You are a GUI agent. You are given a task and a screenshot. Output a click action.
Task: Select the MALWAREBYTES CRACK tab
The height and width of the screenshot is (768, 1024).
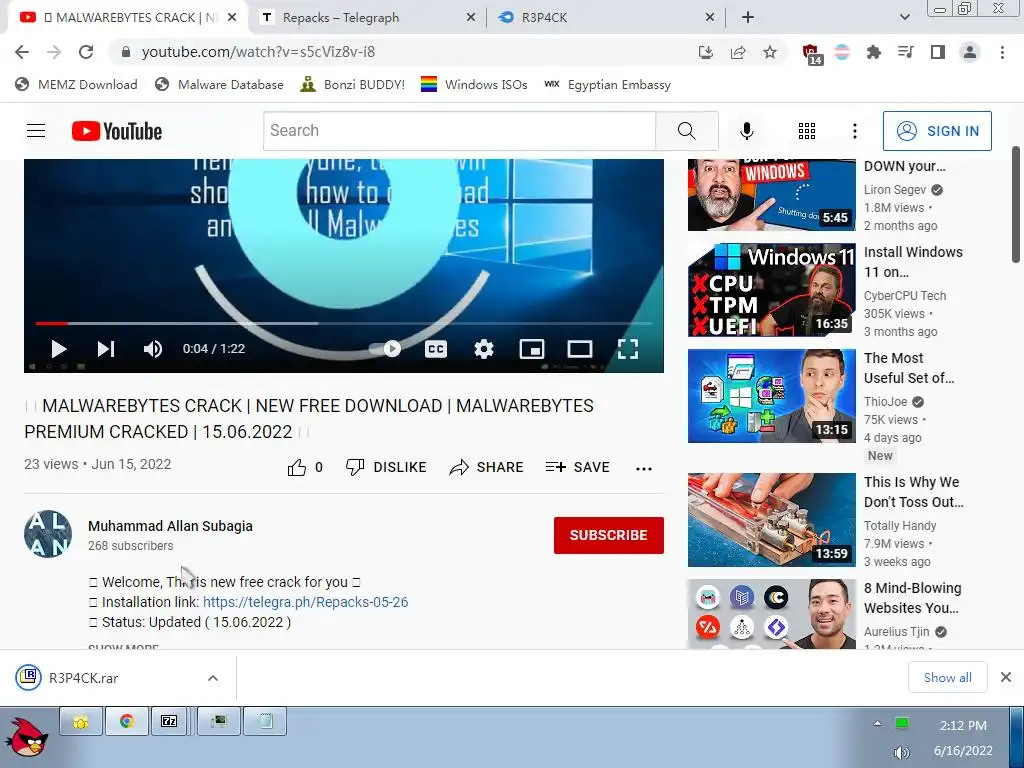click(x=128, y=18)
